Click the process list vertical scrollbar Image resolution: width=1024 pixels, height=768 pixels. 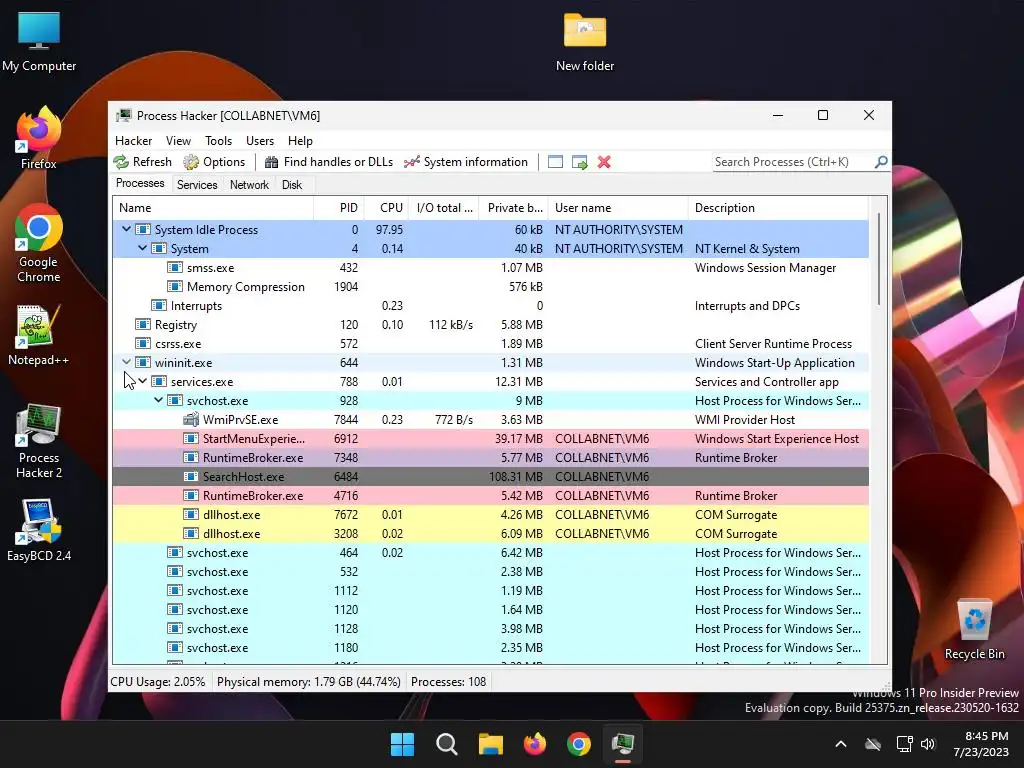tap(878, 261)
